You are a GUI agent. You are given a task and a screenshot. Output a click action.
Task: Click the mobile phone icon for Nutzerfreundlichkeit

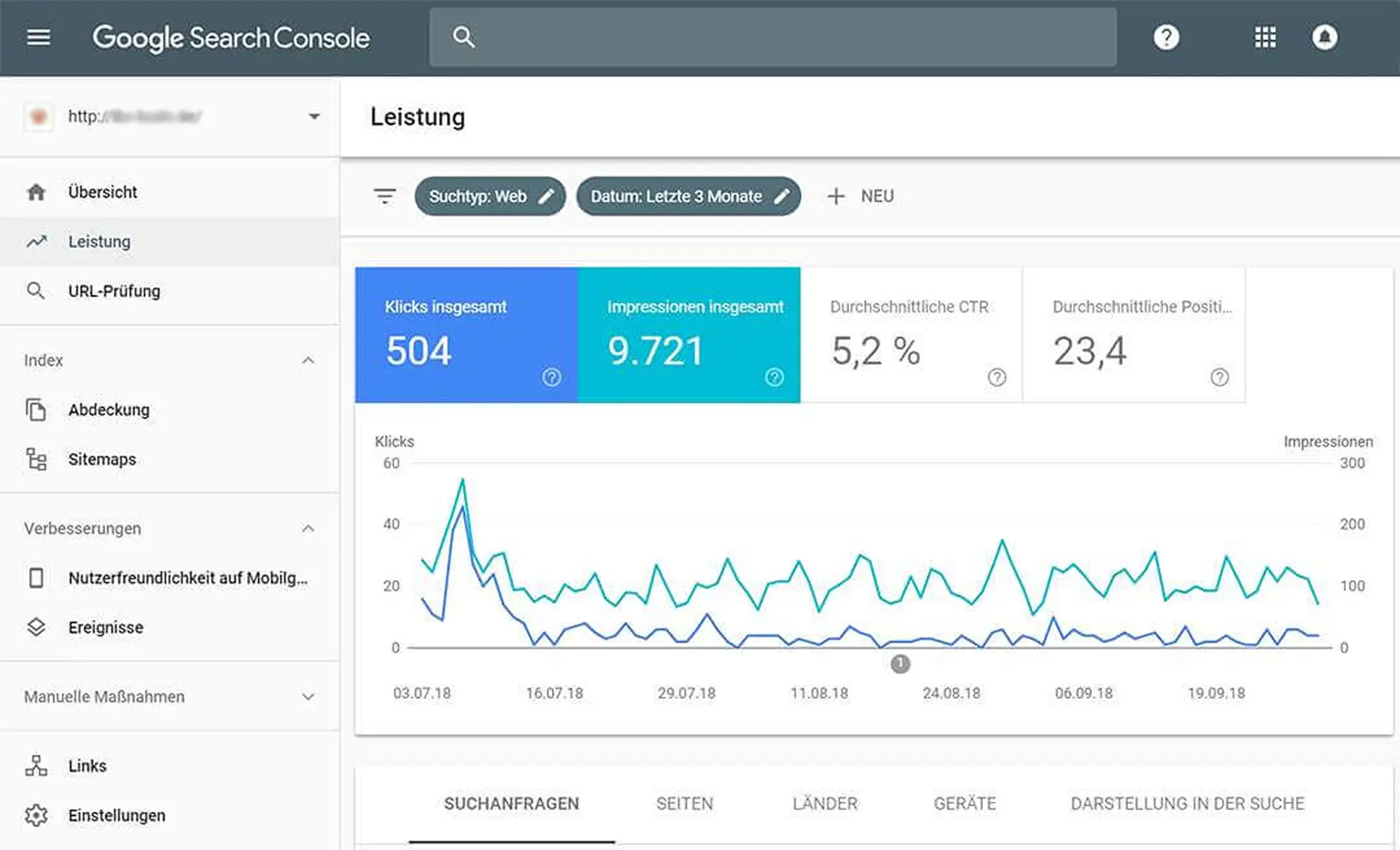coord(36,578)
